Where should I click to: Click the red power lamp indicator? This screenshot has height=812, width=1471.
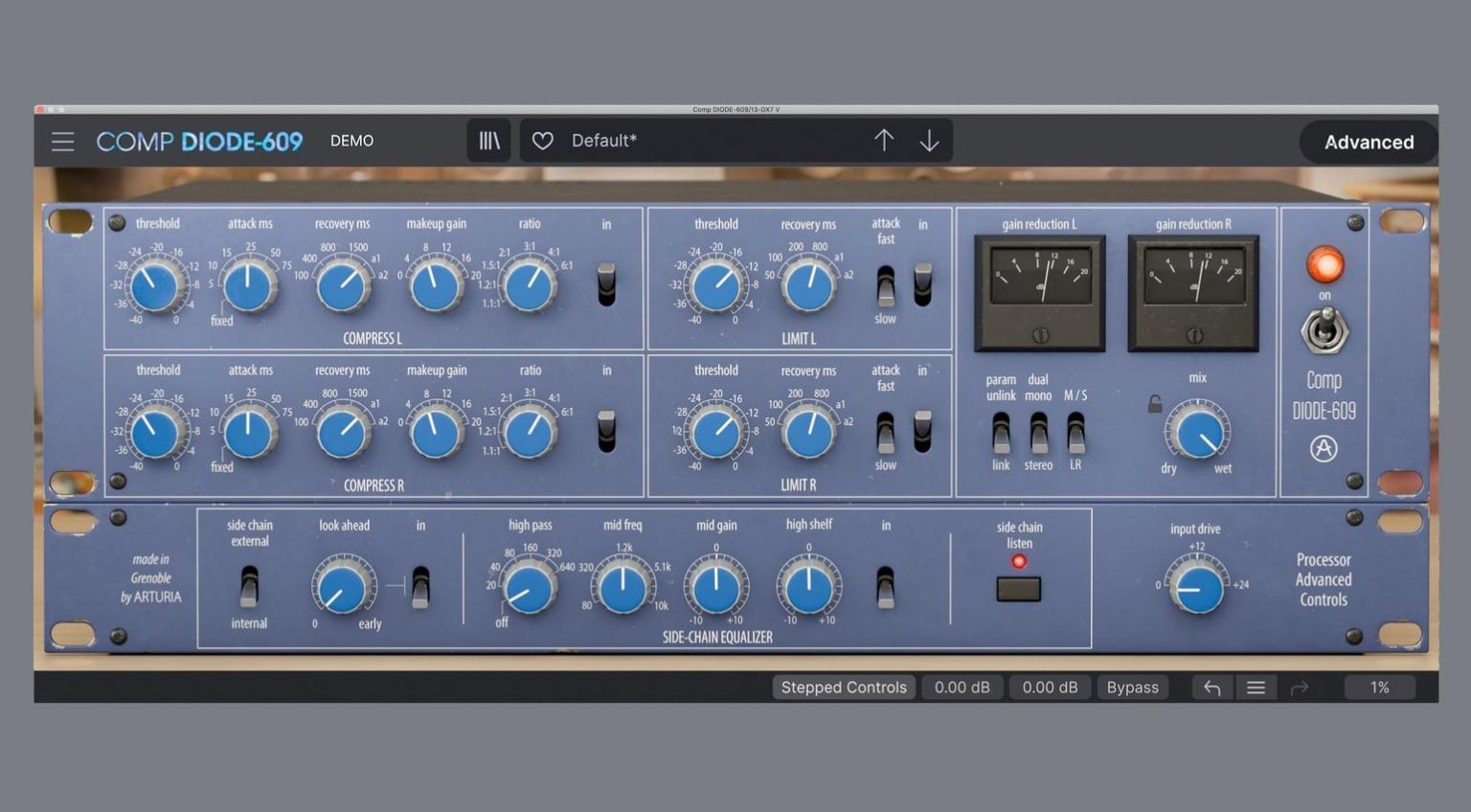coord(1324,265)
